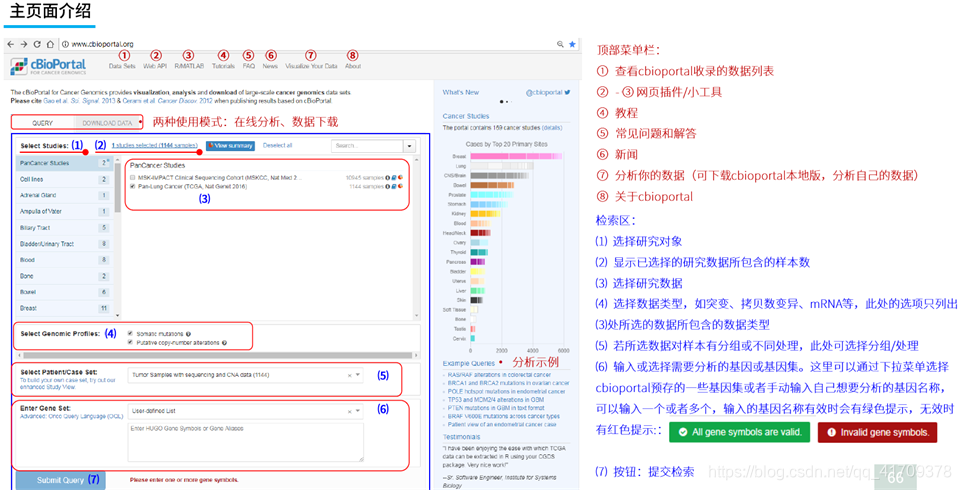Click the Breast bar in the primary sites chart
The image size is (961, 490).
coord(515,156)
